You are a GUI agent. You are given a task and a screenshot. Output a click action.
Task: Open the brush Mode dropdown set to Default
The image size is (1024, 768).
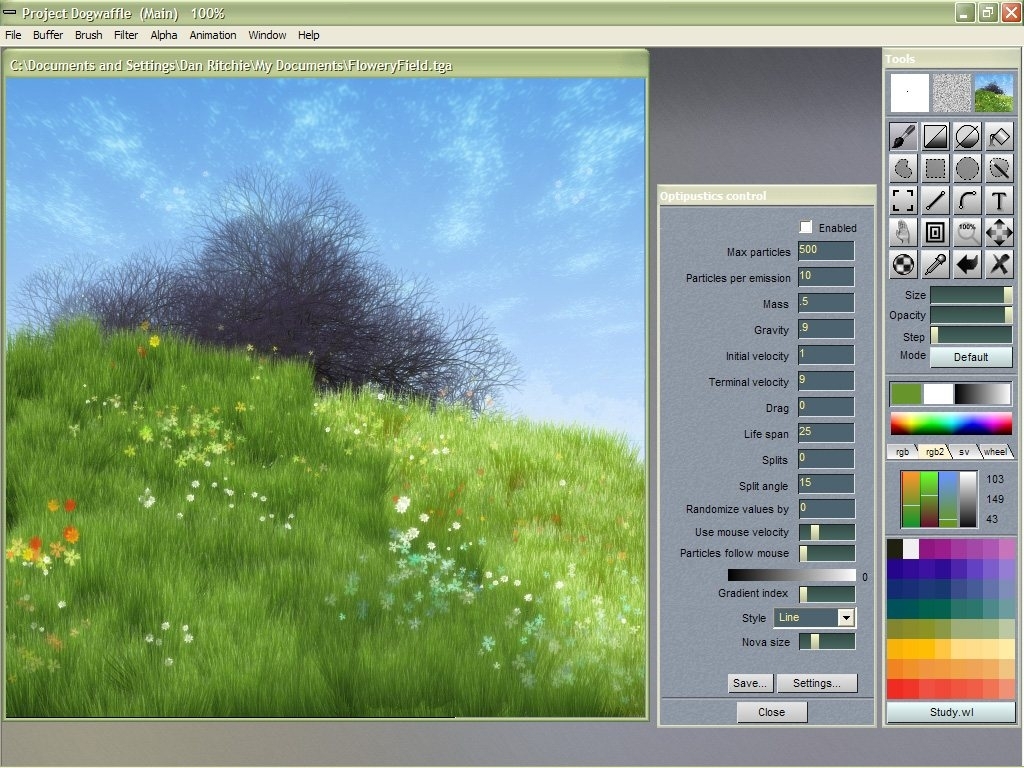(971, 357)
